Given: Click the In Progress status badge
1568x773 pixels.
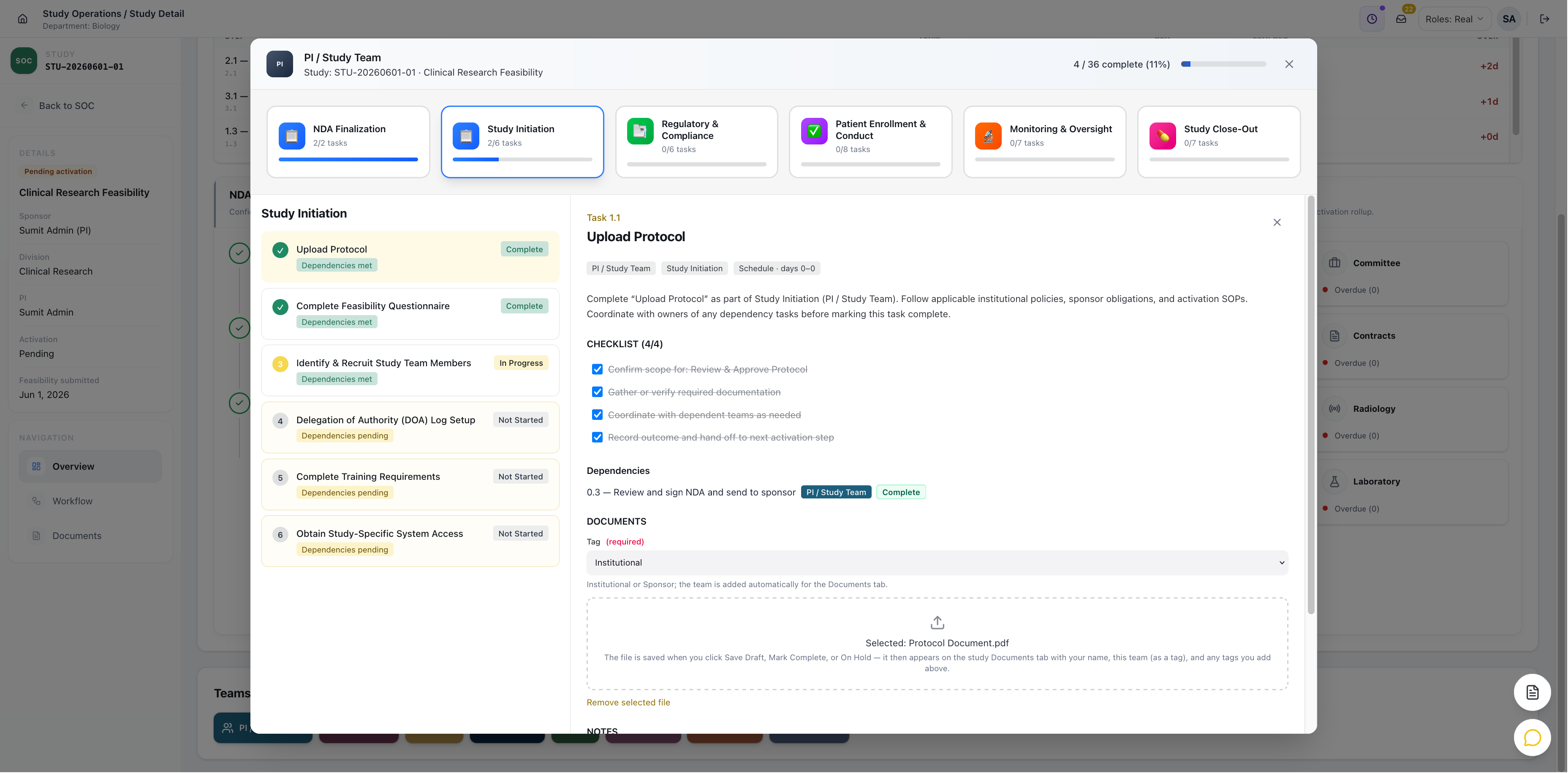Looking at the screenshot, I should tap(521, 363).
